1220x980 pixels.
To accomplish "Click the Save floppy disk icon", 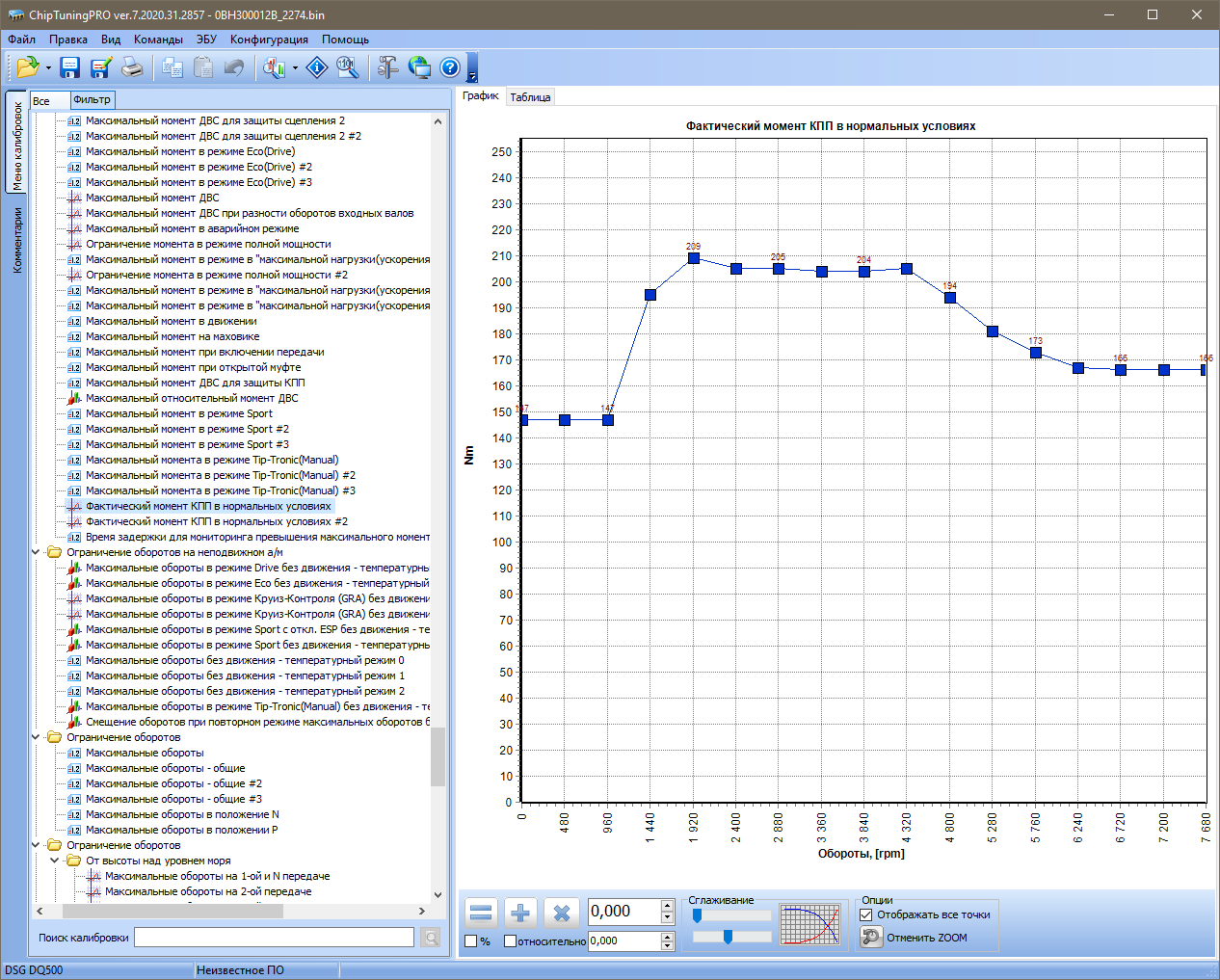I will pyautogui.click(x=69, y=67).
